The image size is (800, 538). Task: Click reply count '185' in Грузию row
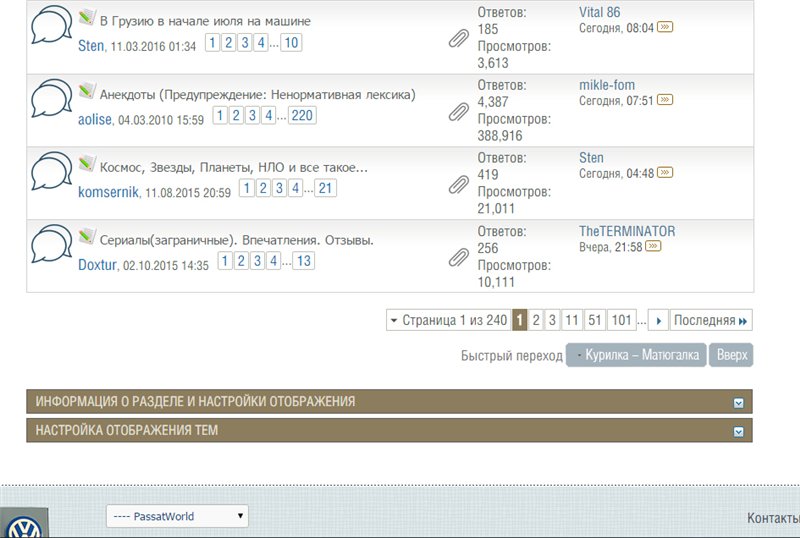[x=488, y=29]
